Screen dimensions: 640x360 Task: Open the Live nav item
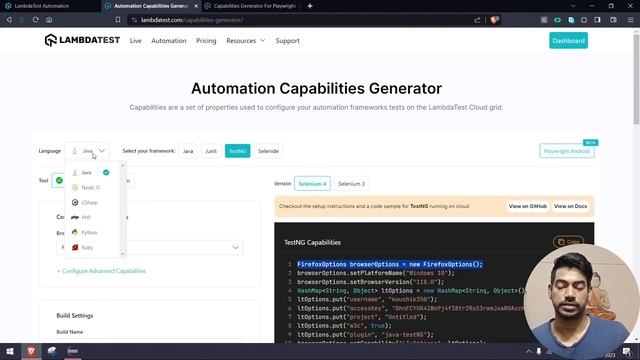(136, 40)
